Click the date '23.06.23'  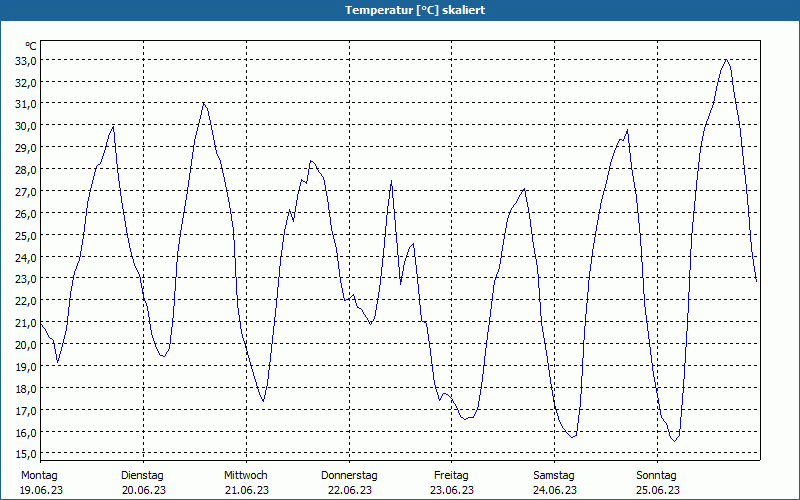452,490
